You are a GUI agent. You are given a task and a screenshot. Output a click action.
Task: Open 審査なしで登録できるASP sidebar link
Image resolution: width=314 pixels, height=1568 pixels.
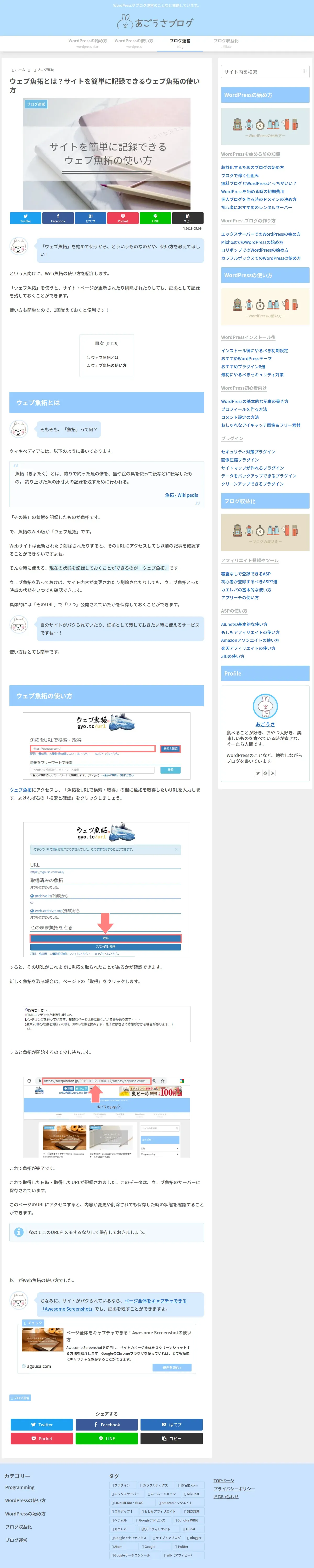click(x=246, y=574)
